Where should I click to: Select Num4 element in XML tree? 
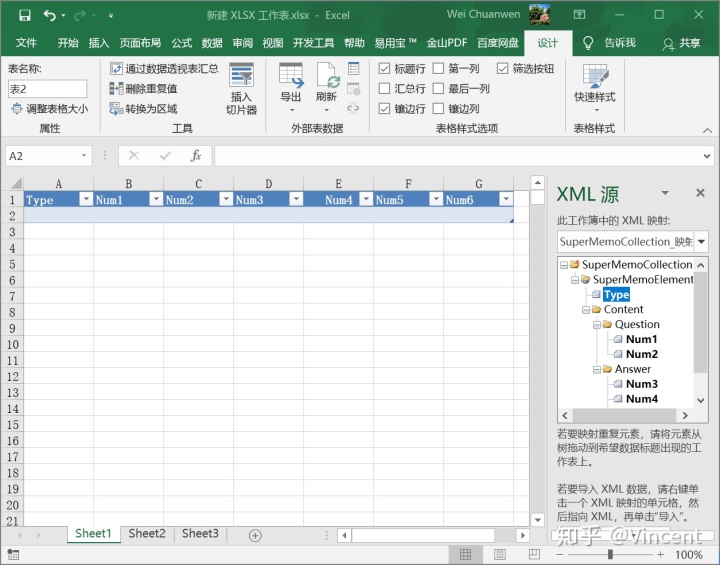(x=642, y=399)
